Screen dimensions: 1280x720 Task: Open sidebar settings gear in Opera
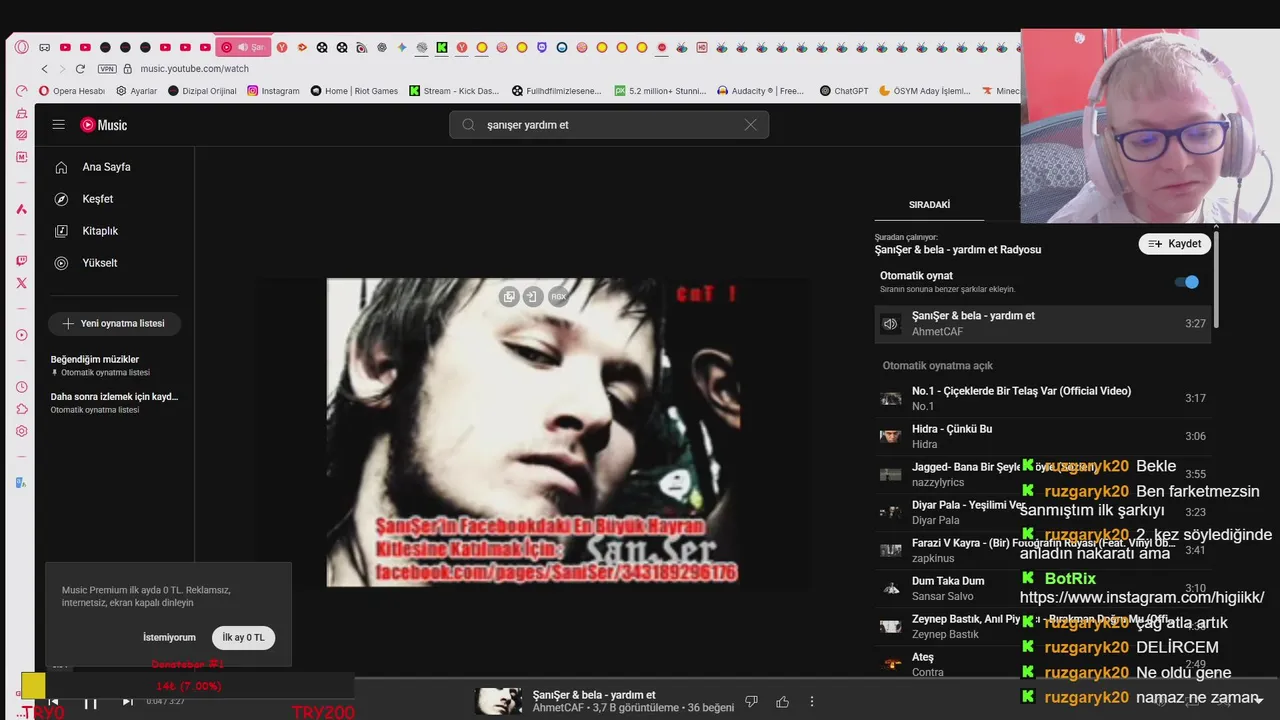(22, 432)
